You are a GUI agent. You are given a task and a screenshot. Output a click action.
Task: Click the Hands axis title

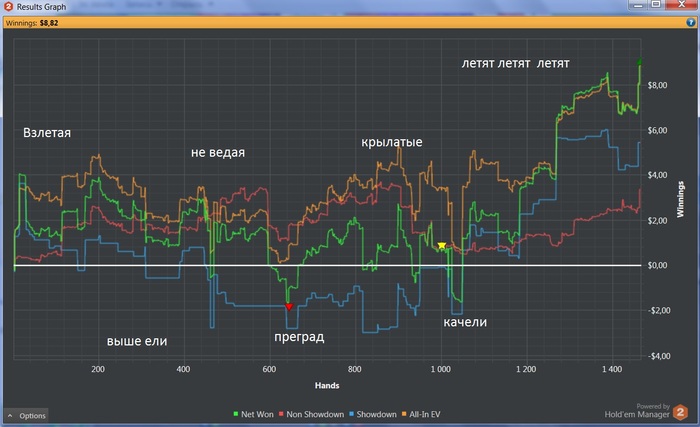coord(327,385)
